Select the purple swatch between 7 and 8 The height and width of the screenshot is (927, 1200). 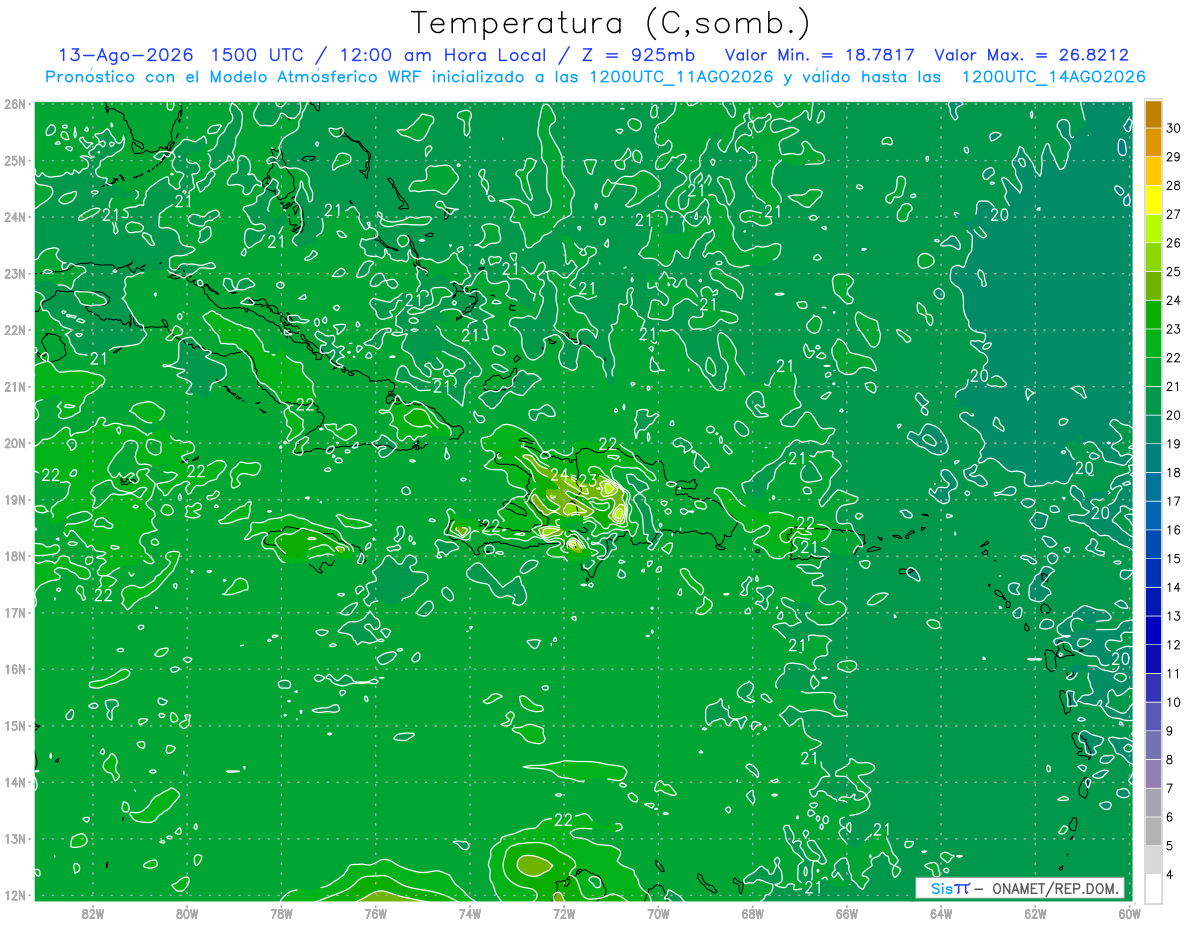click(x=1153, y=774)
